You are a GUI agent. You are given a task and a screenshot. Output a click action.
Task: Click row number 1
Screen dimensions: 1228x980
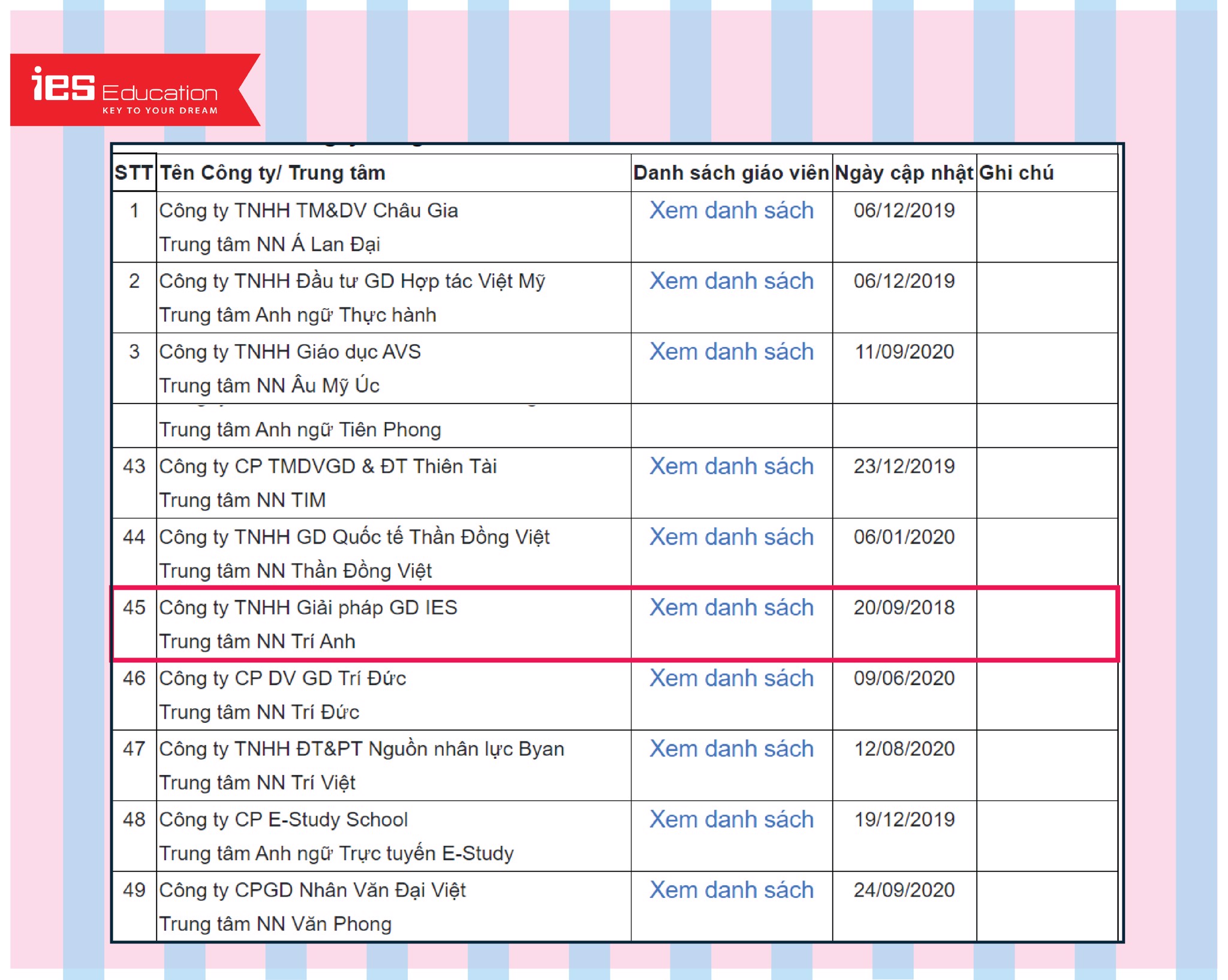coord(134,211)
